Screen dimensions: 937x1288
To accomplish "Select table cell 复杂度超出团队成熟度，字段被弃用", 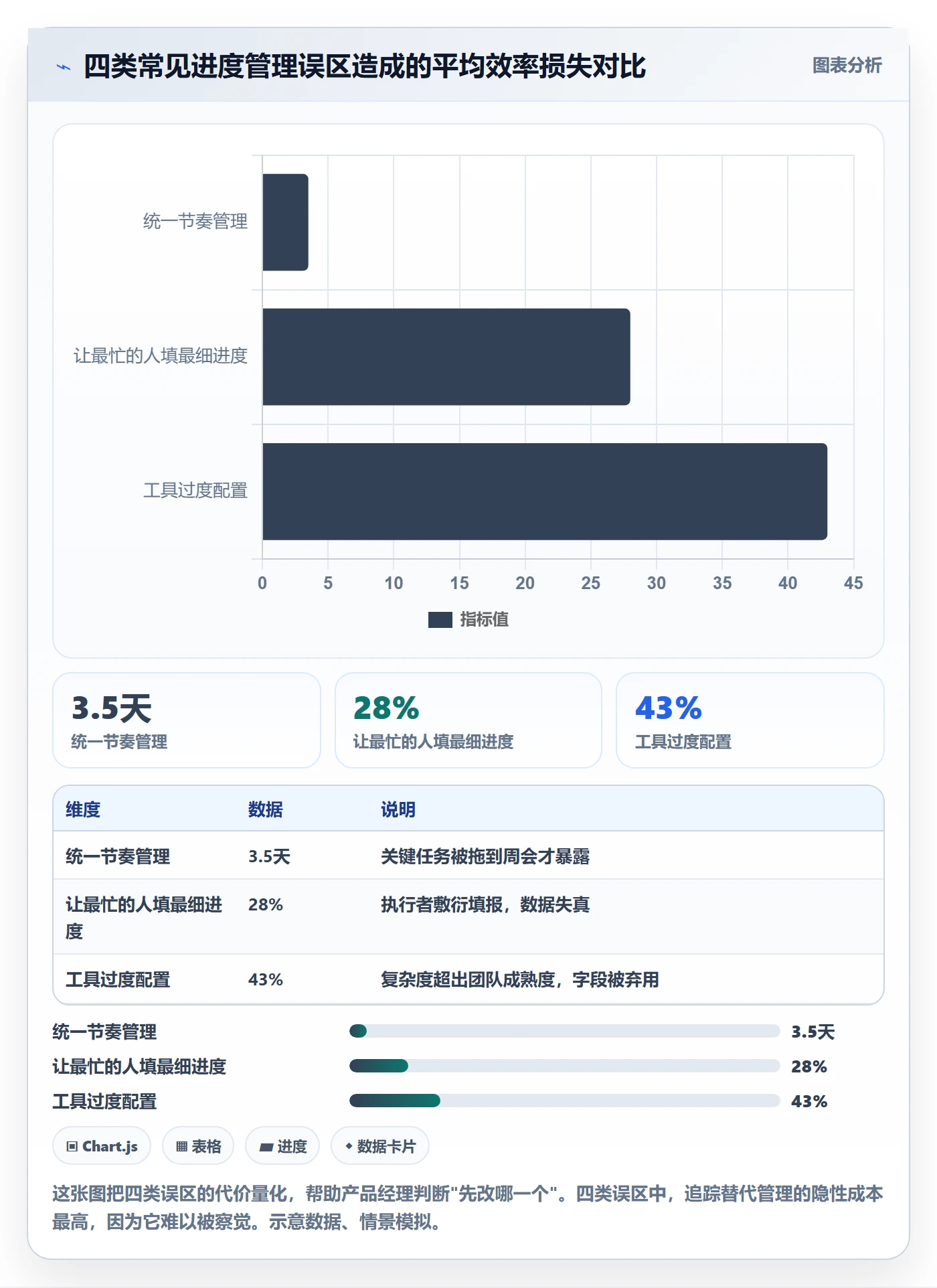I will pos(520,979).
